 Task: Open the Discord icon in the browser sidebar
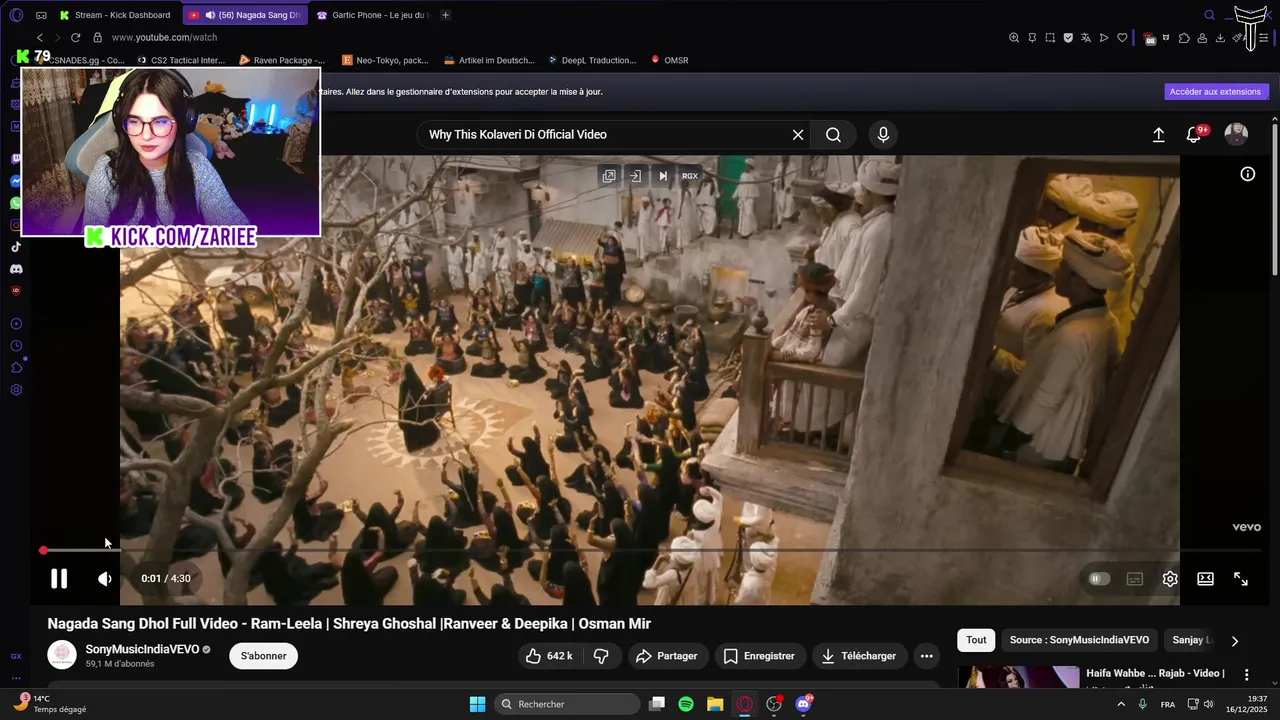pos(16,269)
